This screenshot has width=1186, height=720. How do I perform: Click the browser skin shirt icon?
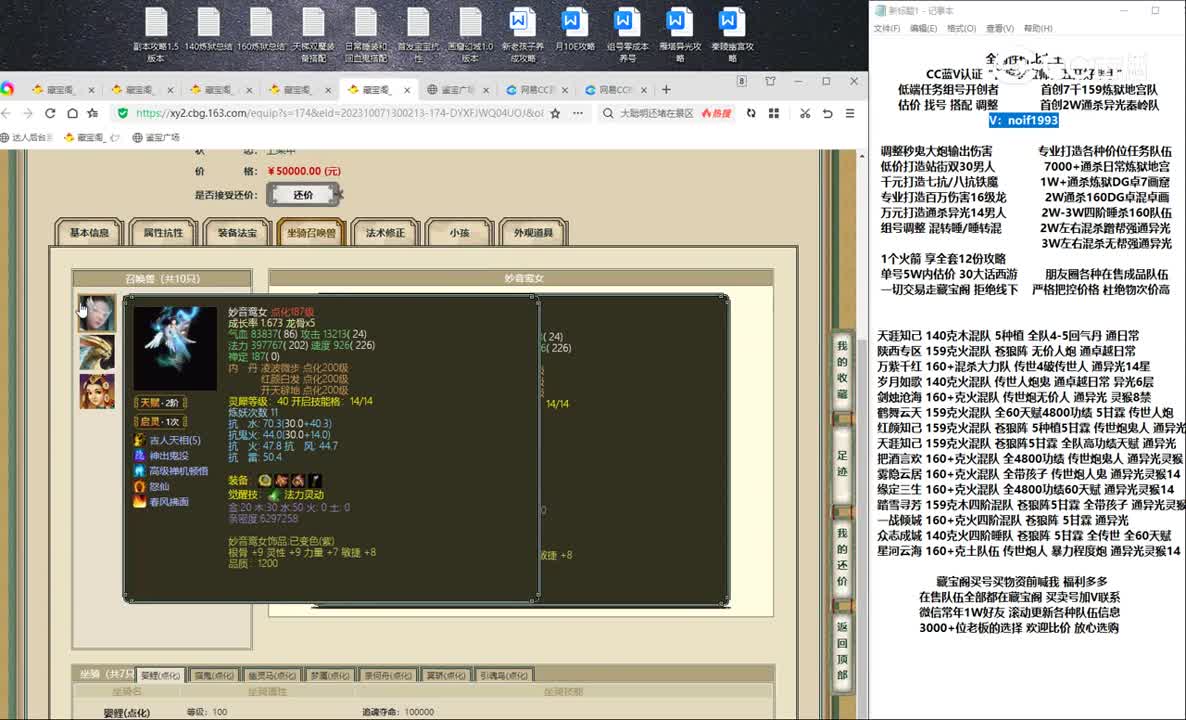click(x=770, y=81)
